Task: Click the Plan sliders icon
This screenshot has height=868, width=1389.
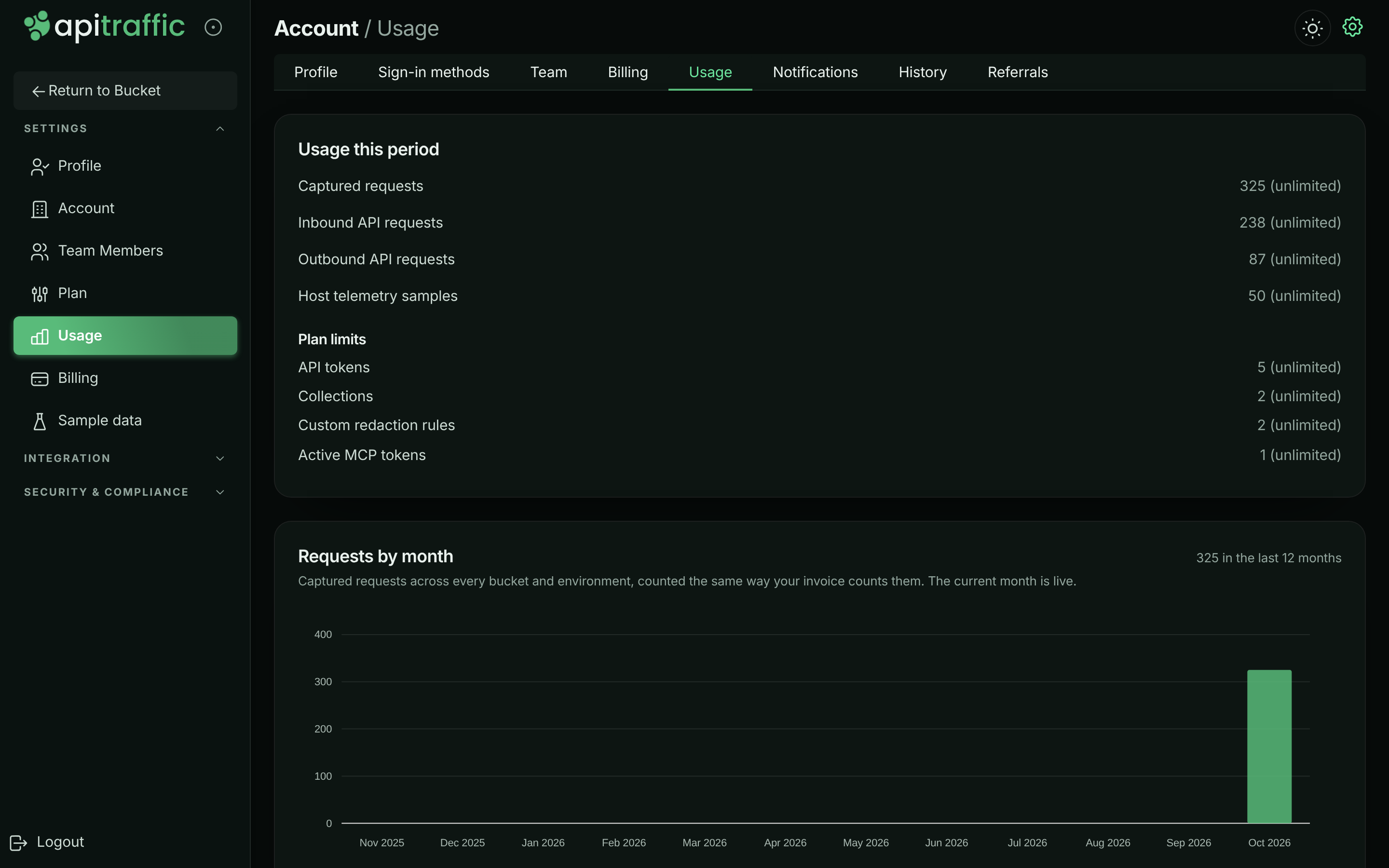Action: 40,294
